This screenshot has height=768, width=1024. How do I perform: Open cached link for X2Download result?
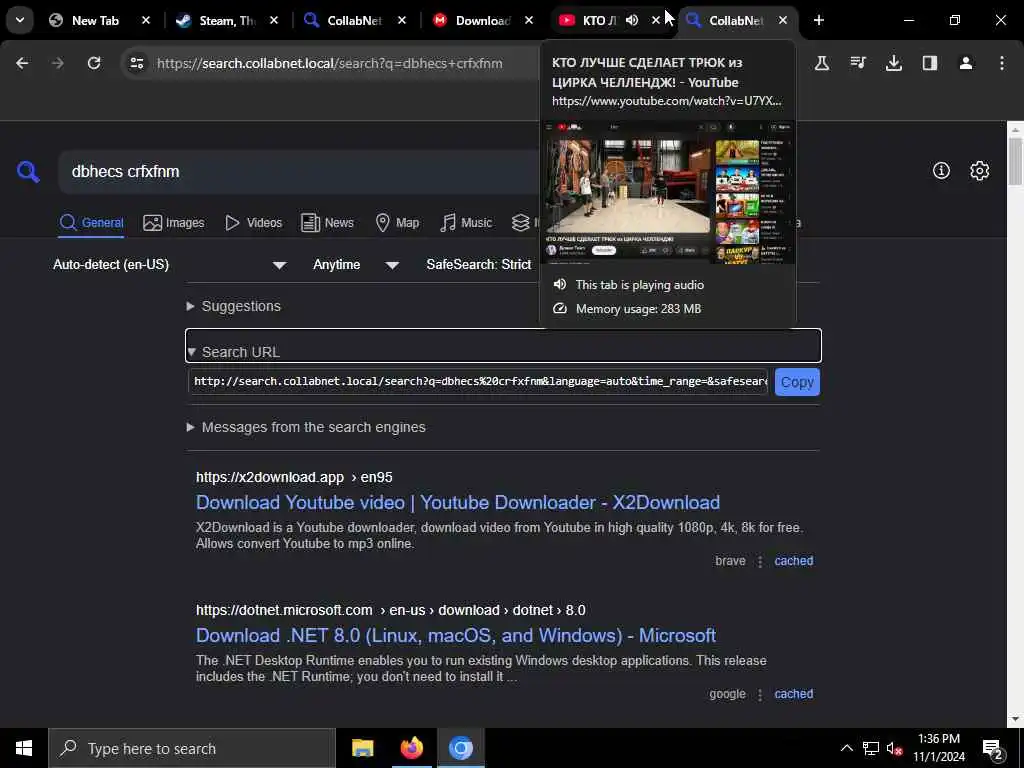coord(793,561)
